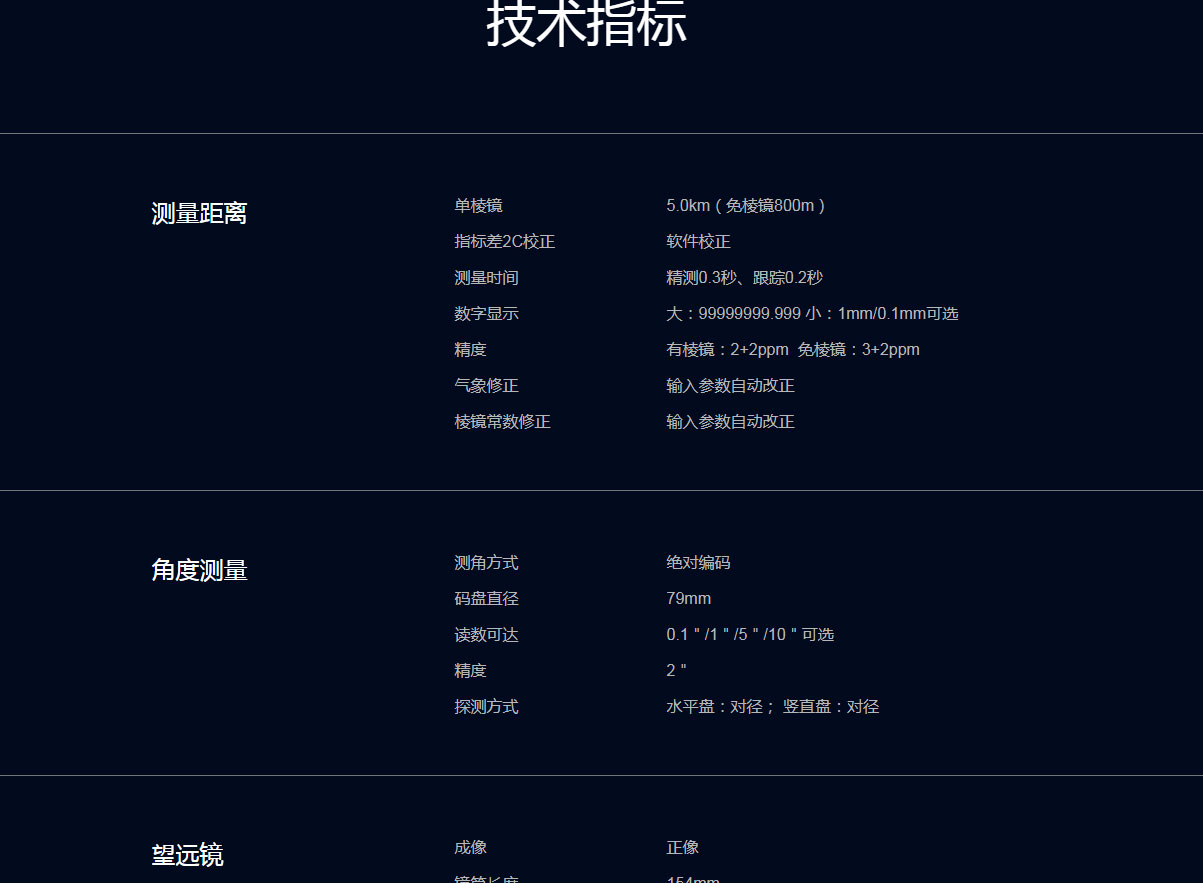Select the 指标差2C校正 label
1203x883 pixels.
[504, 242]
